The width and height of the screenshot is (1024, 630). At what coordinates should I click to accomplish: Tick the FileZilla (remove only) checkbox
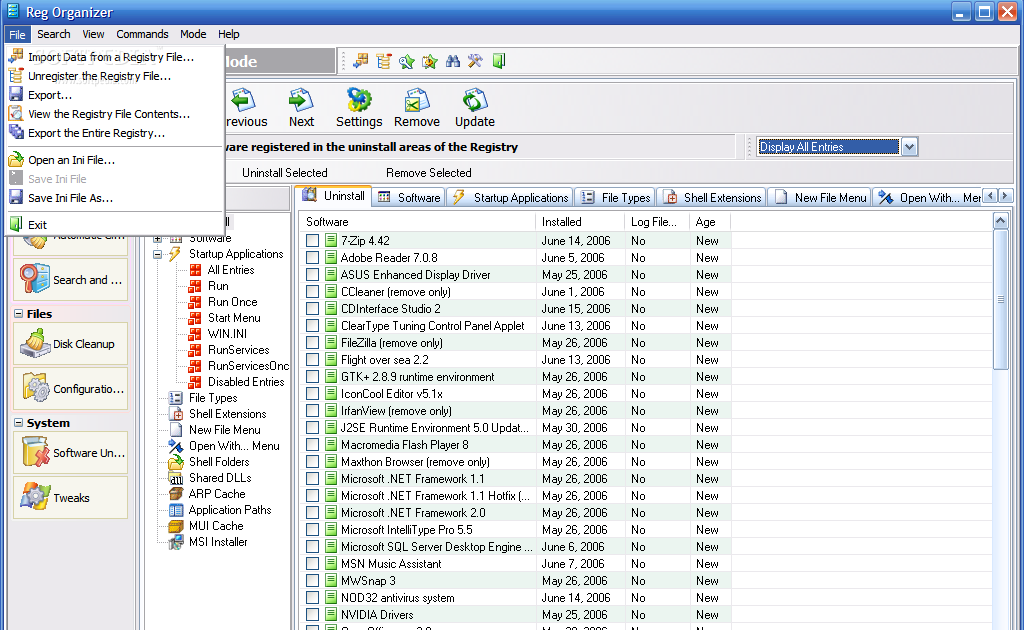pyautogui.click(x=313, y=343)
